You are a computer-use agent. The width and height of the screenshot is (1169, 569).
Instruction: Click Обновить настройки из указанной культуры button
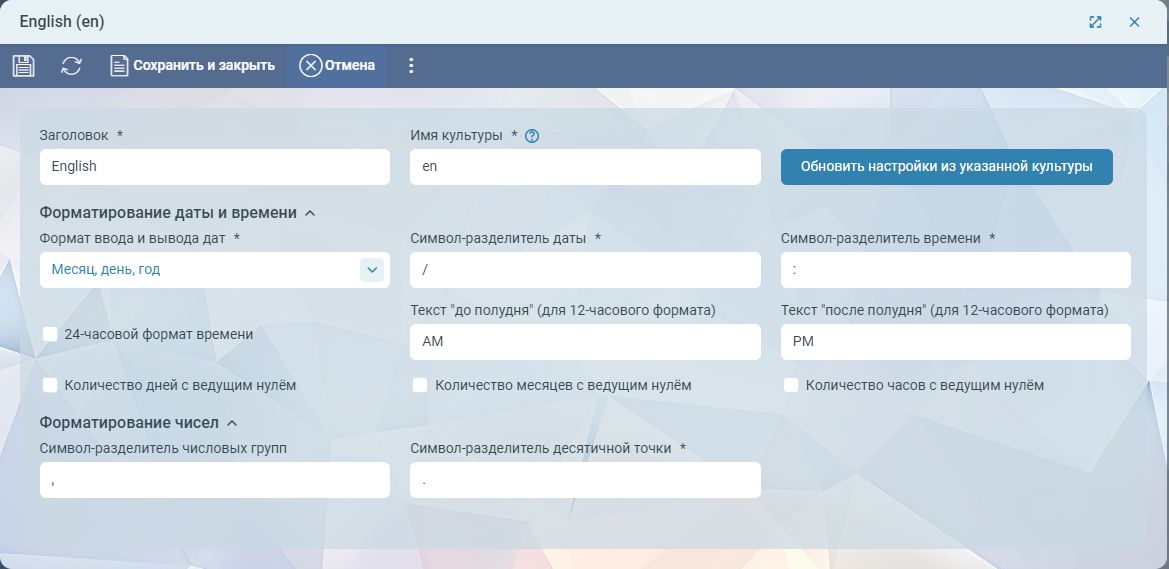point(946,167)
